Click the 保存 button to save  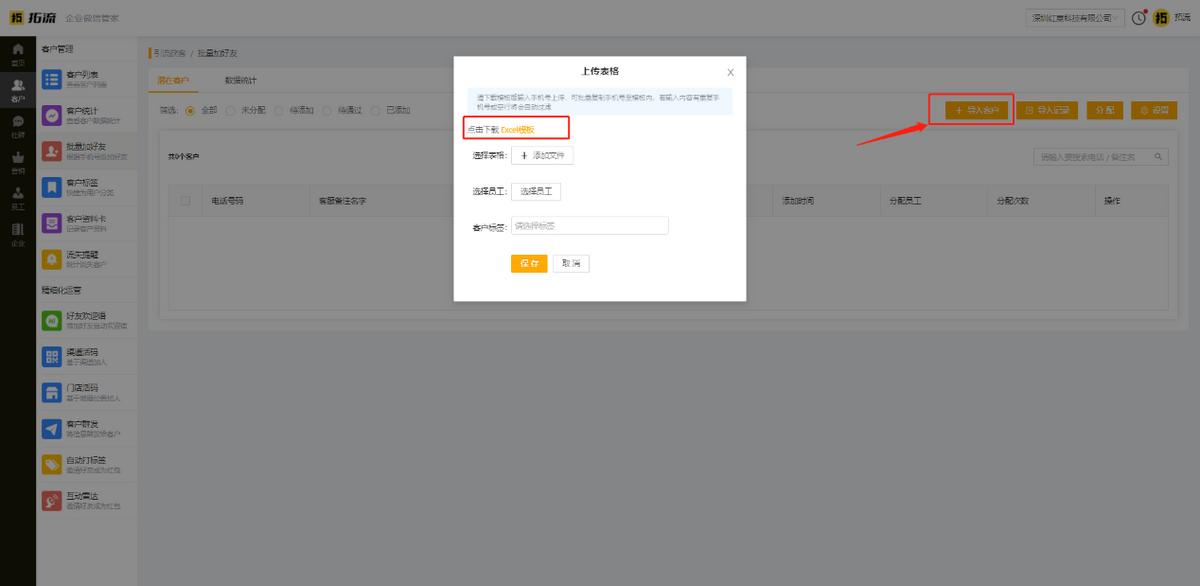click(529, 263)
